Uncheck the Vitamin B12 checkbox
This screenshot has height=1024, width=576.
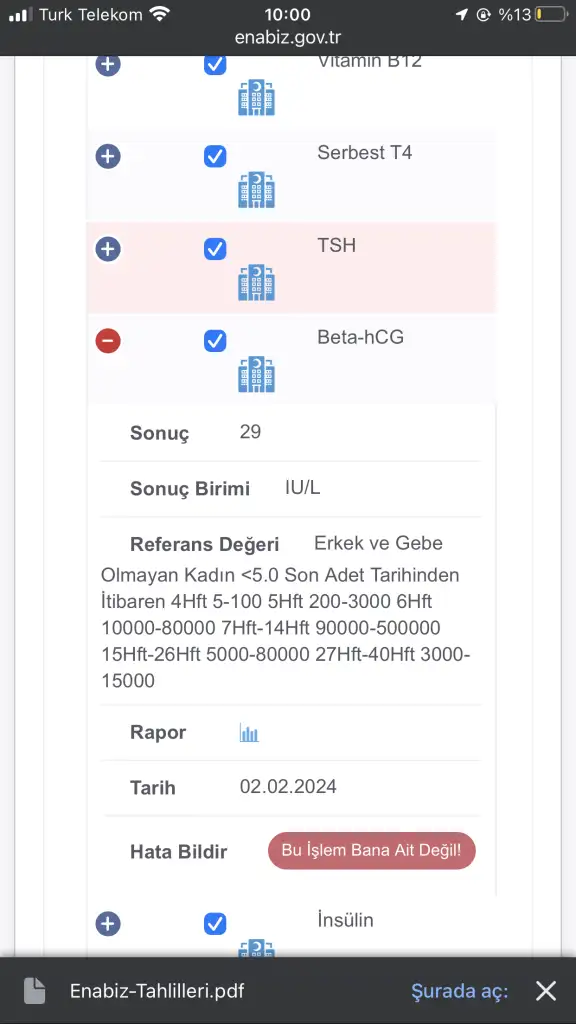[215, 64]
